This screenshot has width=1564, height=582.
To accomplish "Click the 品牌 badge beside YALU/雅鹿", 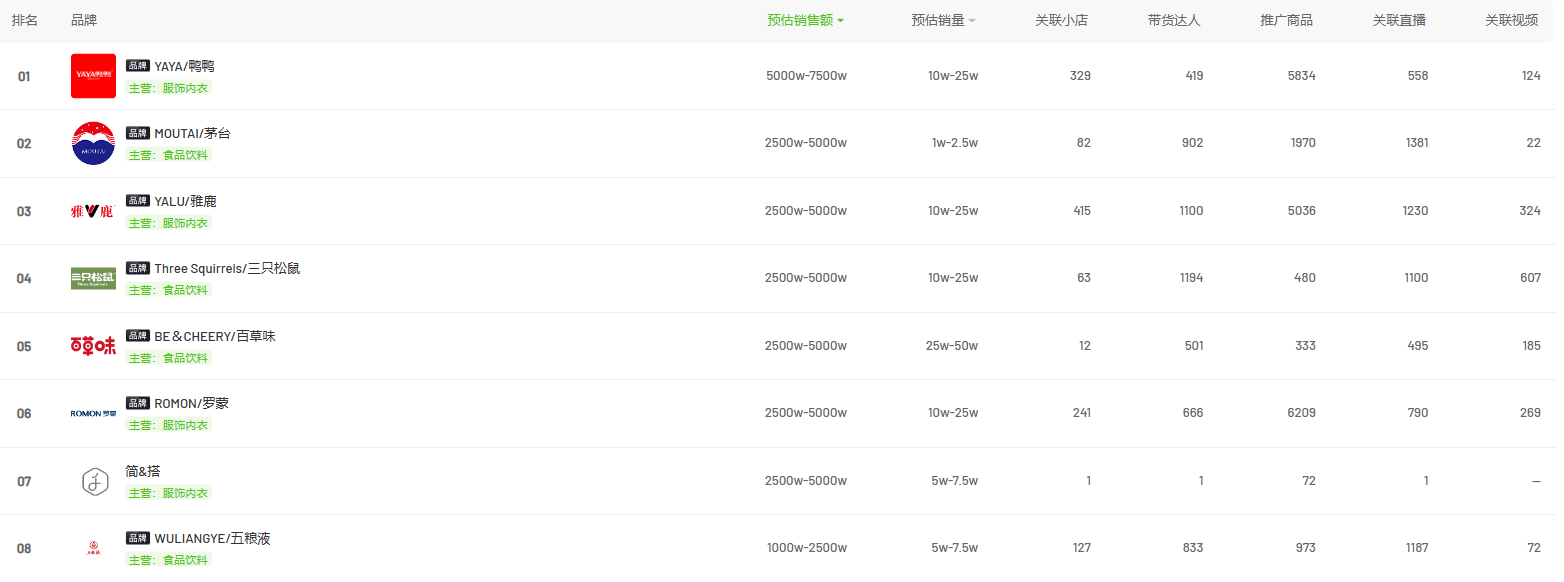I will (x=138, y=201).
